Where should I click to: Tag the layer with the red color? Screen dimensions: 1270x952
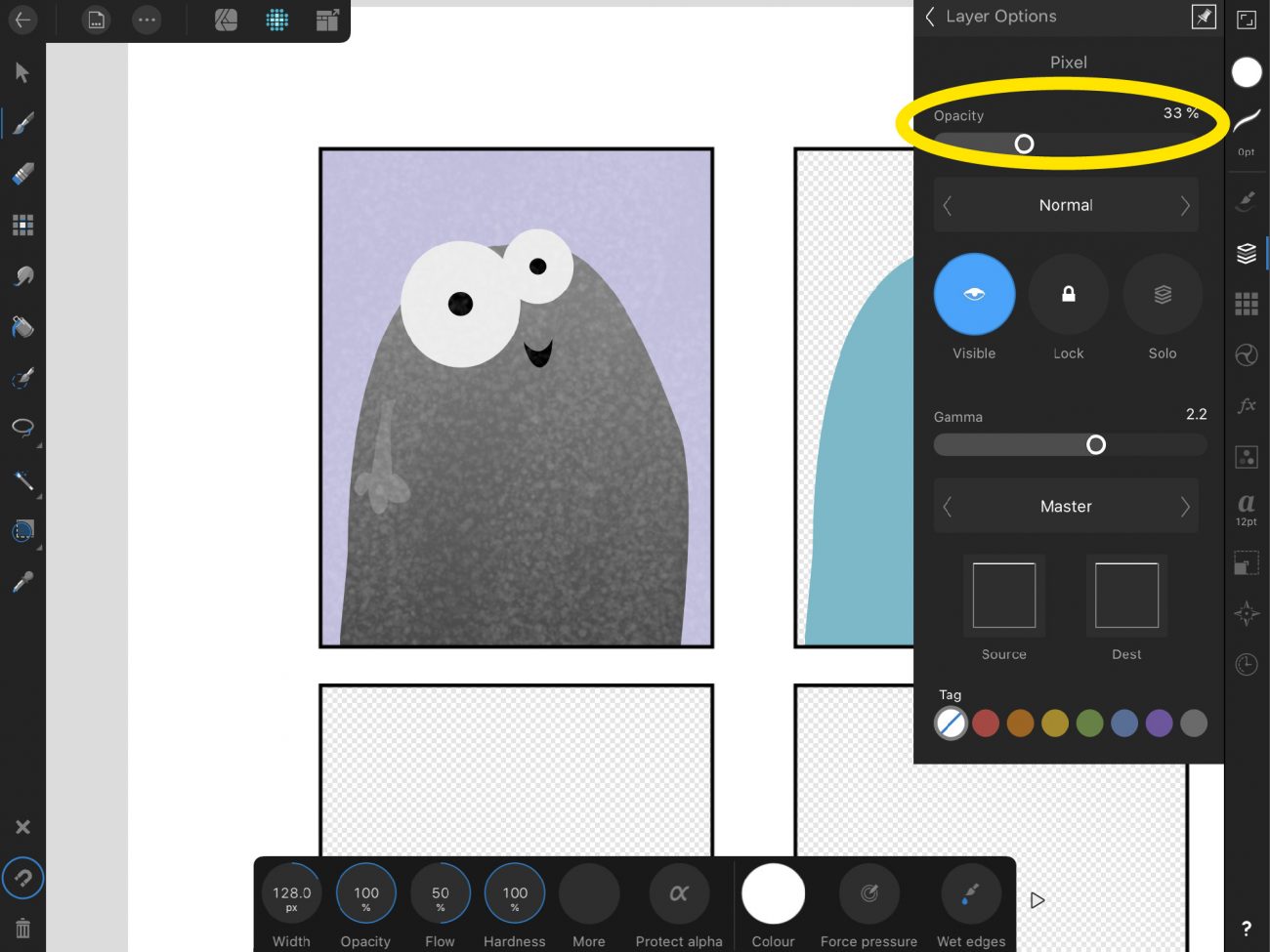pyautogui.click(x=986, y=723)
